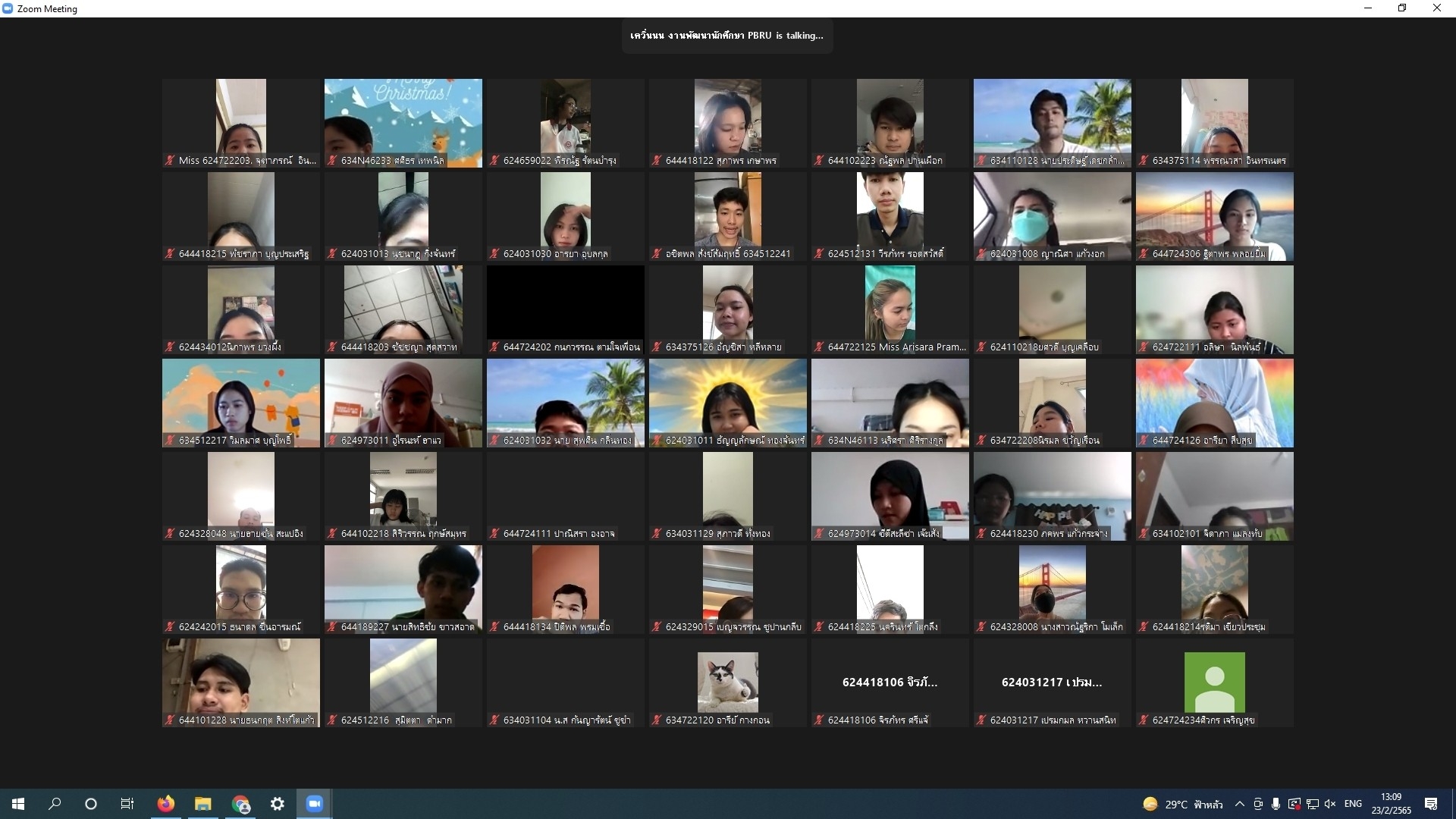This screenshot has height=819, width=1456.
Task: Open Task View in the taskbar
Action: (x=127, y=804)
